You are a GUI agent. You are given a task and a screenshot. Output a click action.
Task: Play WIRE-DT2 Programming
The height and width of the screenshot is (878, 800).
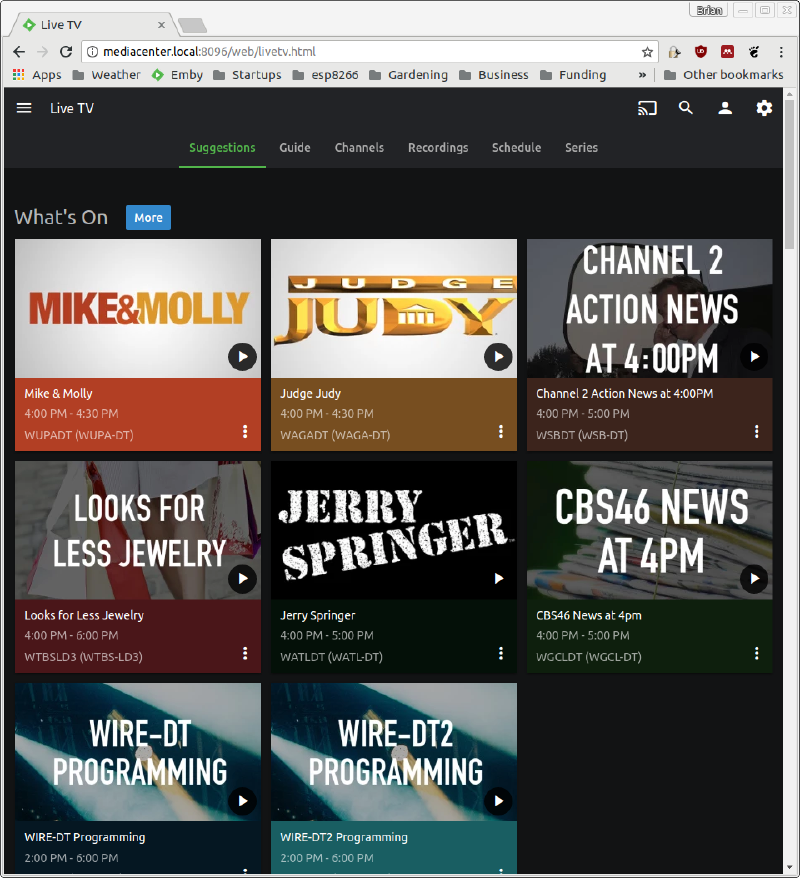click(x=498, y=801)
